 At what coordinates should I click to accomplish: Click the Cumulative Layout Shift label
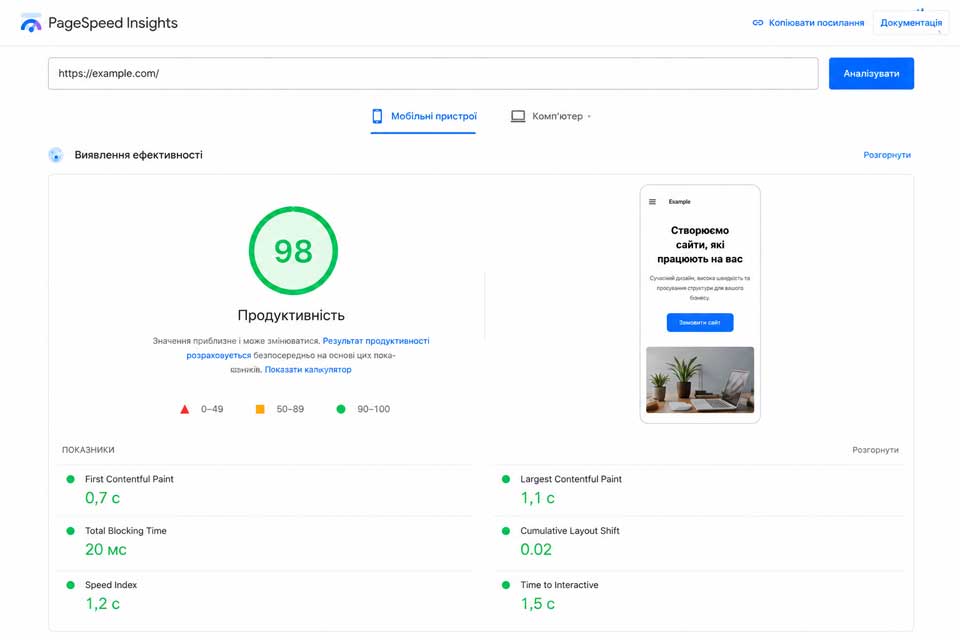(569, 531)
